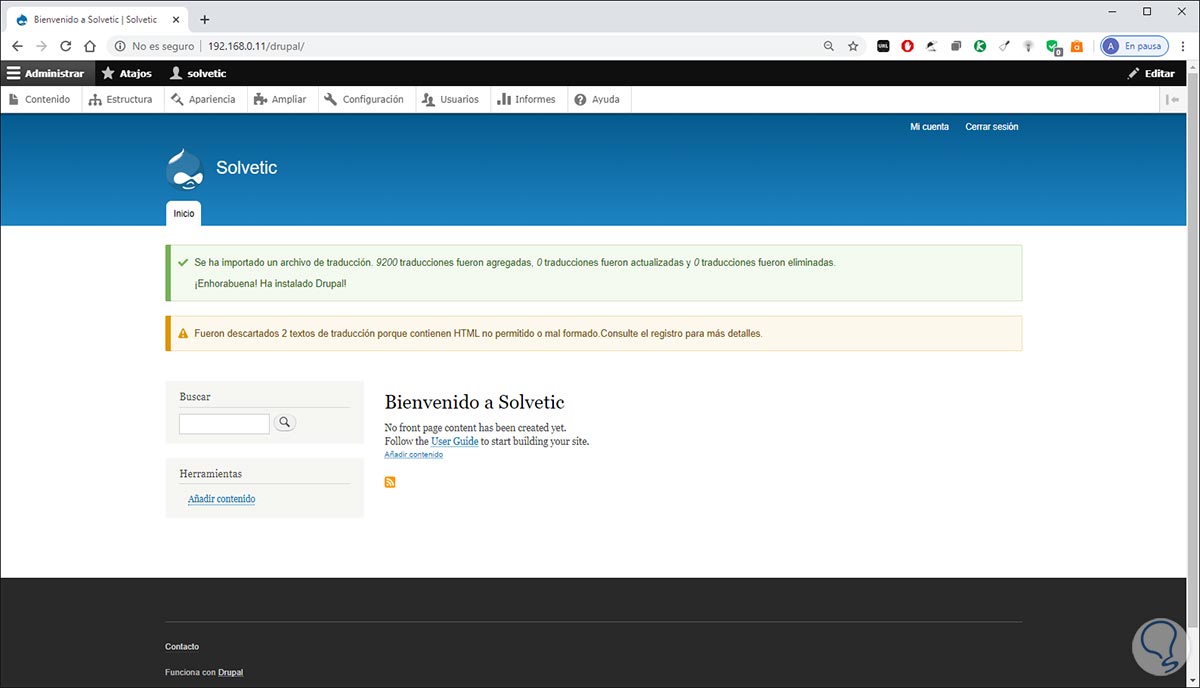
Task: Click Añadir contenido in Herramientas block
Action: coord(221,499)
